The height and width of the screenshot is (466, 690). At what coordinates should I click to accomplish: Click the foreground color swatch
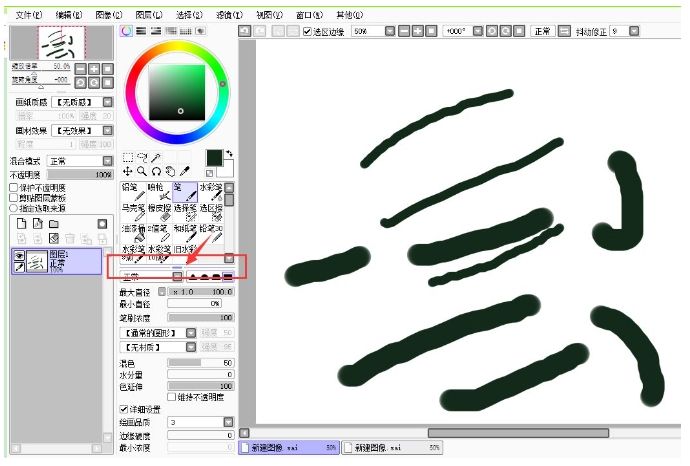[x=214, y=158]
